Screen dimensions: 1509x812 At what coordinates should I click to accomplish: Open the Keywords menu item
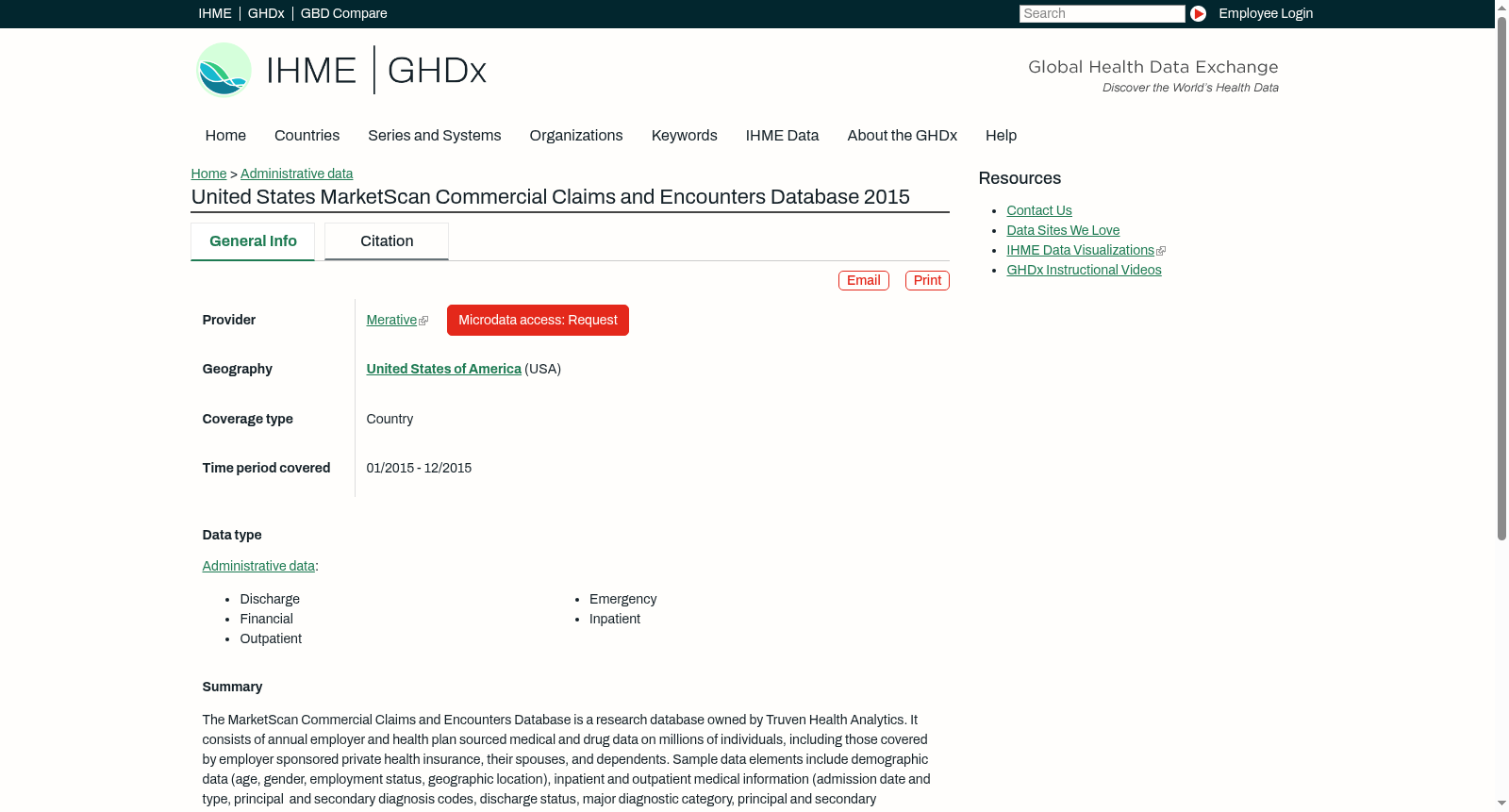pos(684,136)
